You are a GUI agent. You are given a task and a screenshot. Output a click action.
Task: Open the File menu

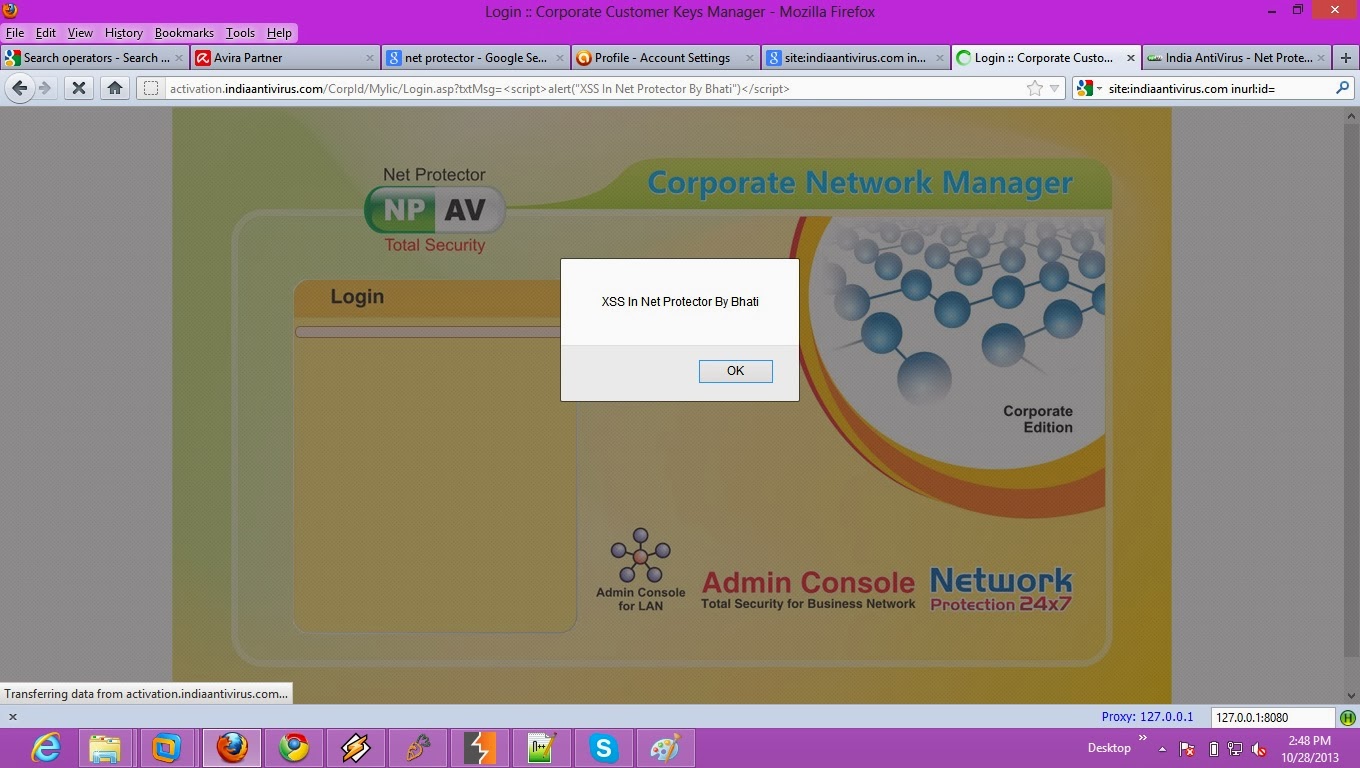(x=14, y=33)
